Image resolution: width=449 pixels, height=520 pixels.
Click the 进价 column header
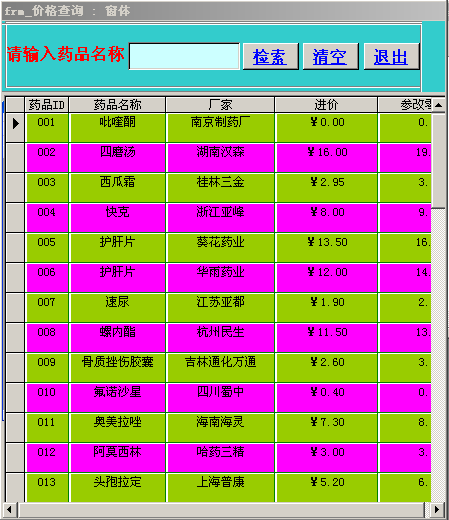pyautogui.click(x=326, y=105)
